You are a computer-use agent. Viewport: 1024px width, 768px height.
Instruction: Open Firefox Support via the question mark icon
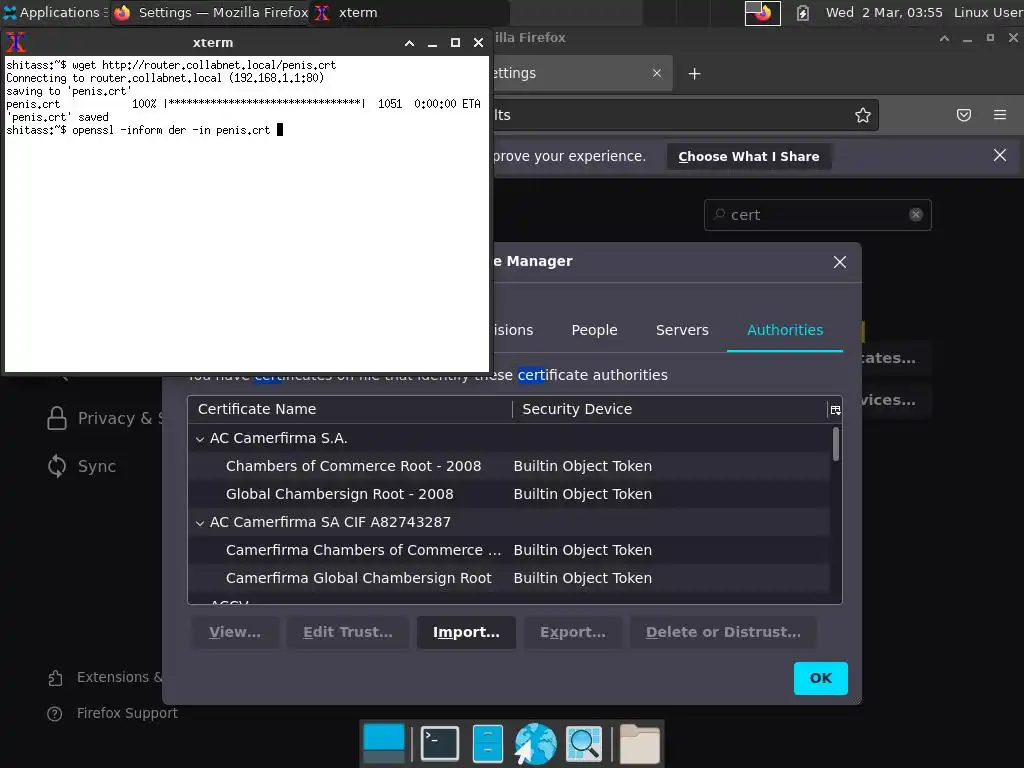(55, 714)
